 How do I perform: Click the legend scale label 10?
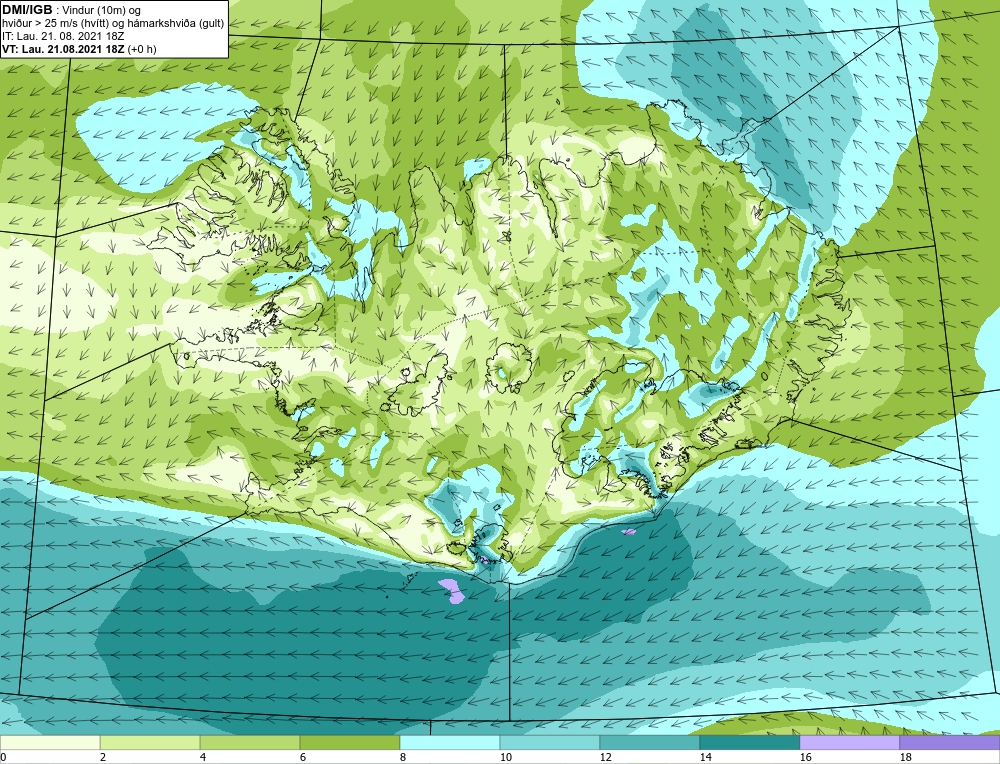(x=505, y=757)
